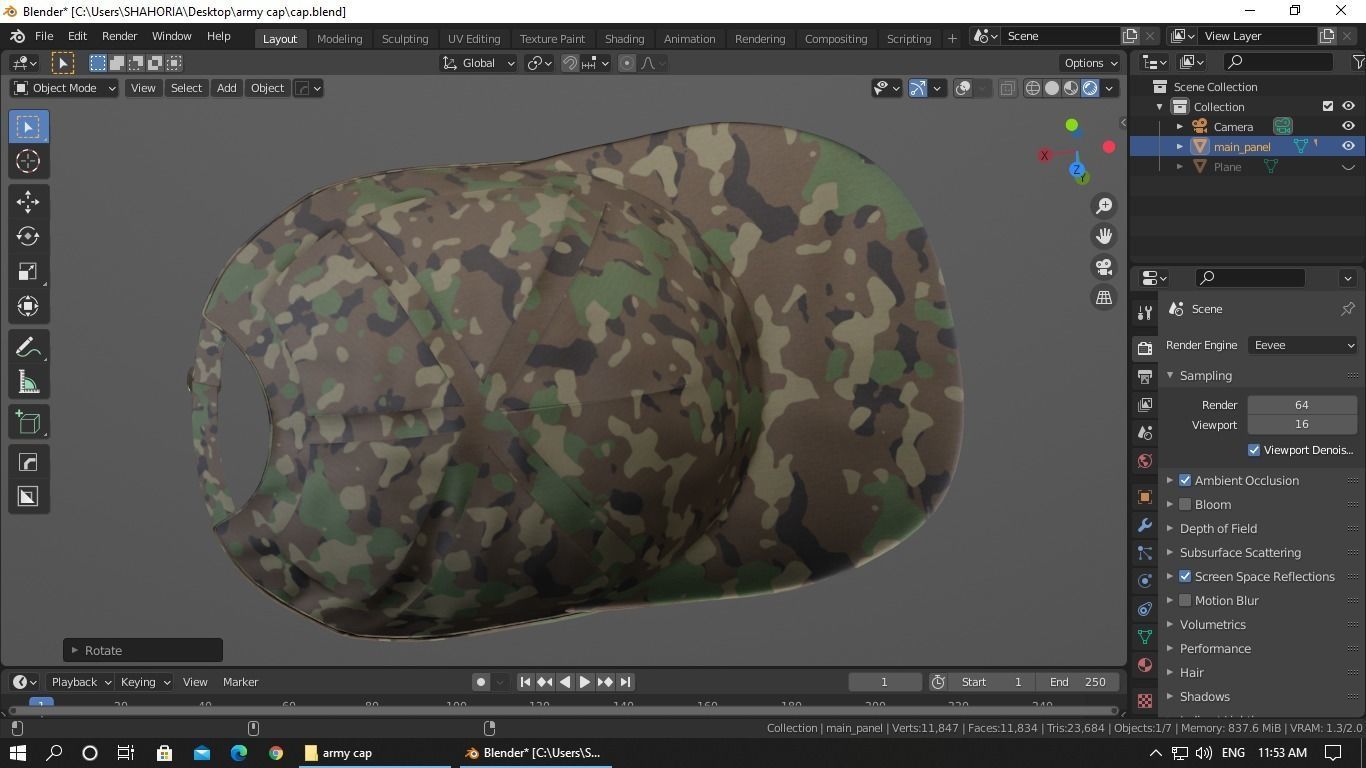The height and width of the screenshot is (768, 1366).
Task: Toggle Viewport Denoising checkbox
Action: pyautogui.click(x=1254, y=450)
